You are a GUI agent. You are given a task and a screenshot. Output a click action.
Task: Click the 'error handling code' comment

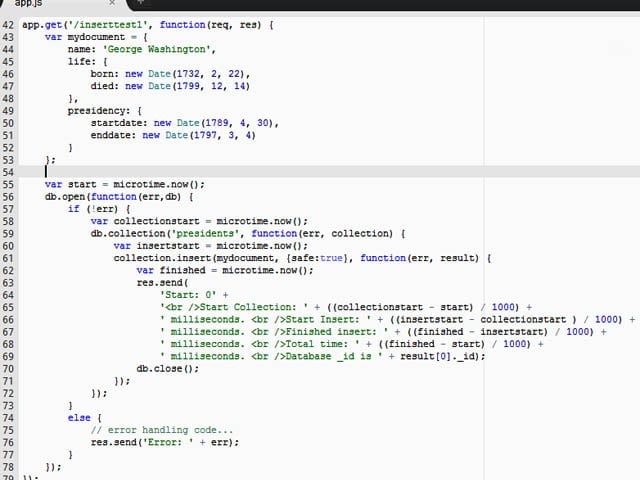(x=162, y=430)
